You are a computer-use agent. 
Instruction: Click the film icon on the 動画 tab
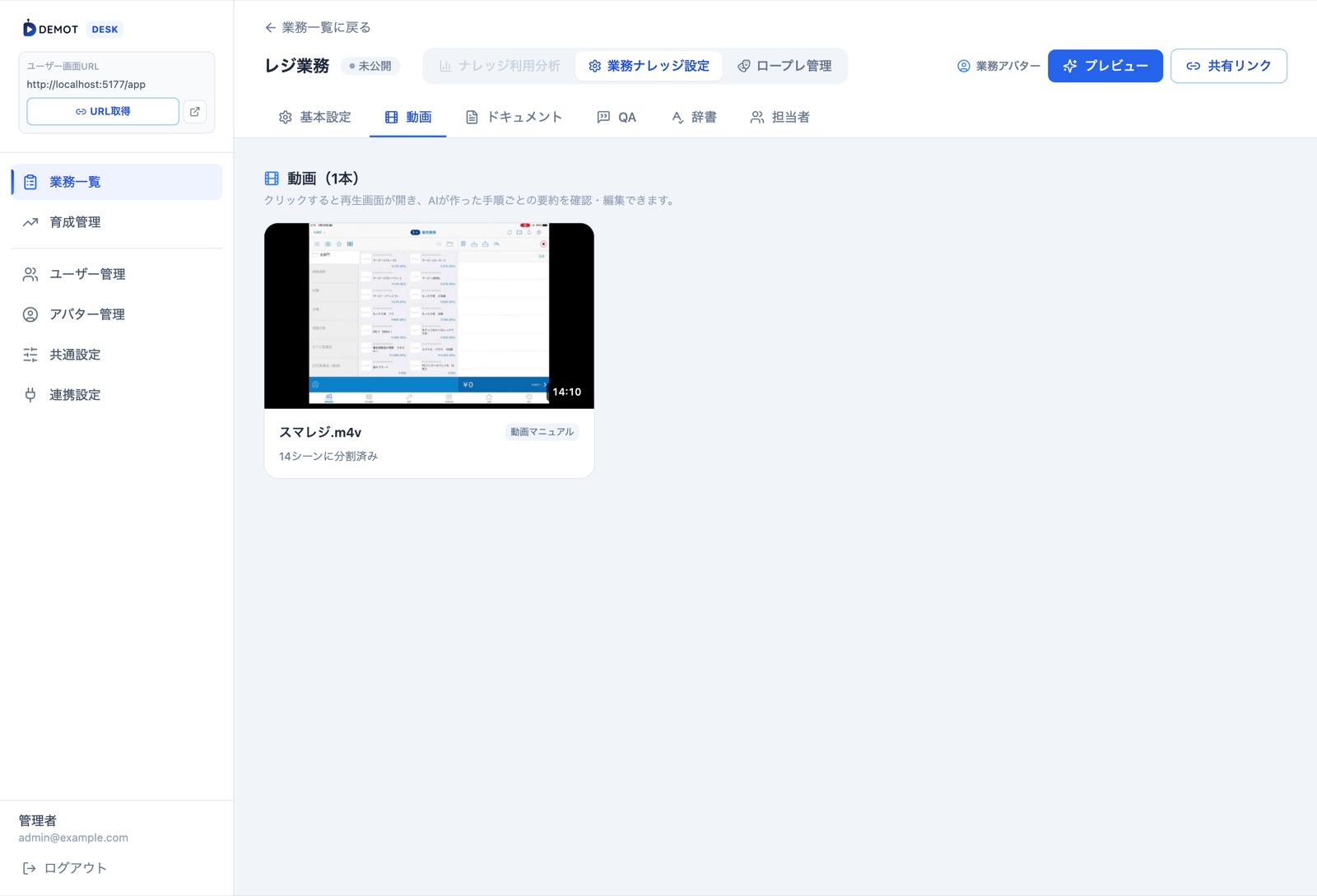tap(392, 118)
